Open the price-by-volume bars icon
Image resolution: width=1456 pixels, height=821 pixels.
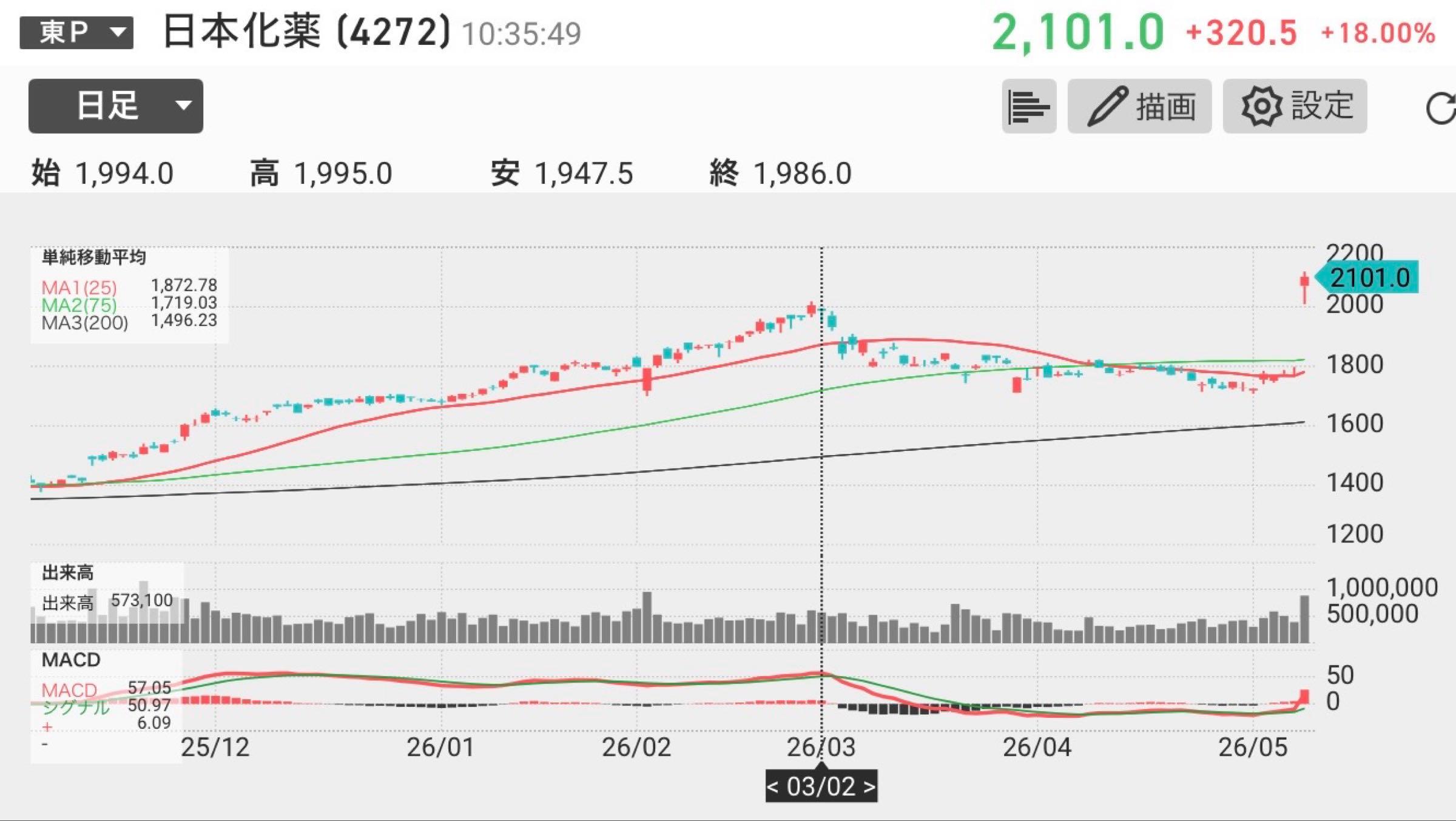click(1029, 106)
